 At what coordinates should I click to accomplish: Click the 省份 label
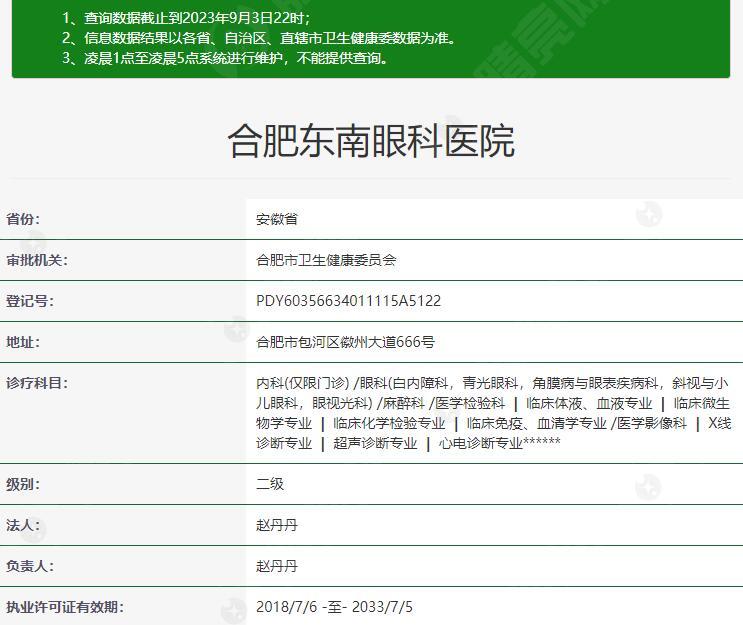23,219
